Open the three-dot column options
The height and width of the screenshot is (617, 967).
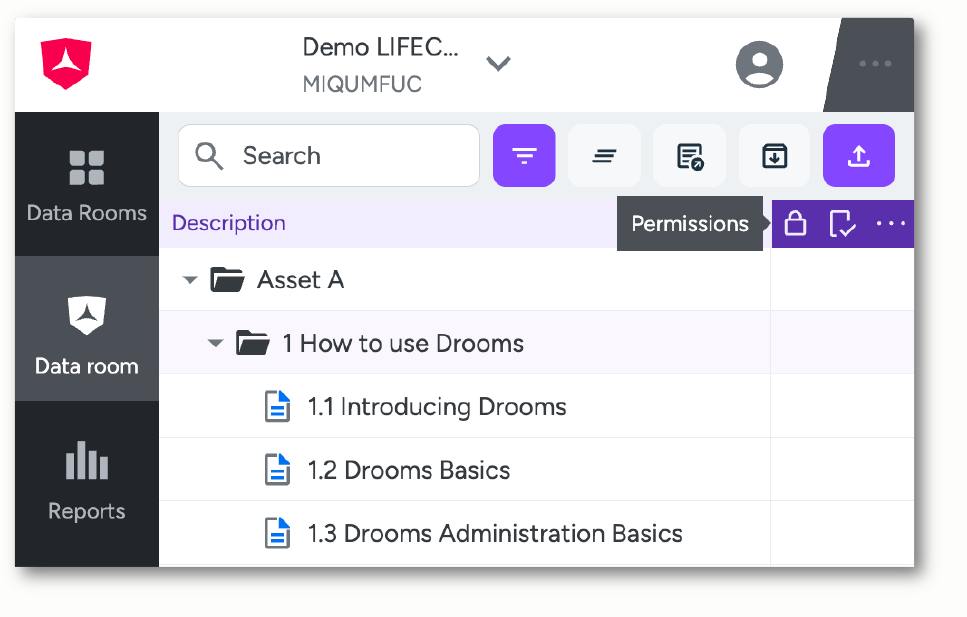click(x=891, y=223)
